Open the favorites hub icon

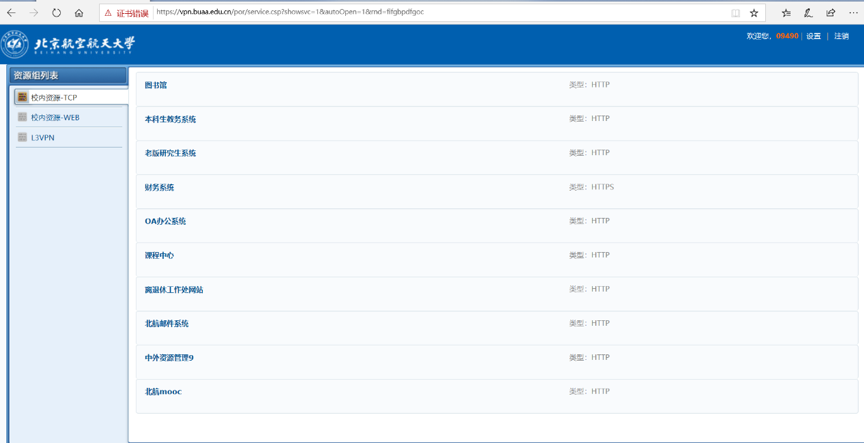point(786,13)
